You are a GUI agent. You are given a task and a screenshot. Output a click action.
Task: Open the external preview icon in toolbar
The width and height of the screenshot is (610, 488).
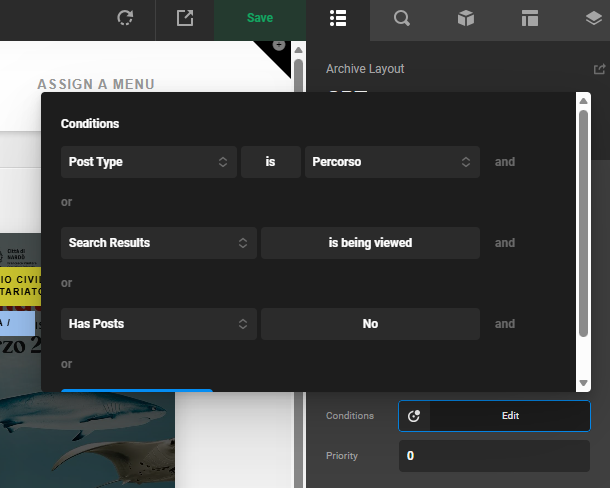tap(185, 18)
